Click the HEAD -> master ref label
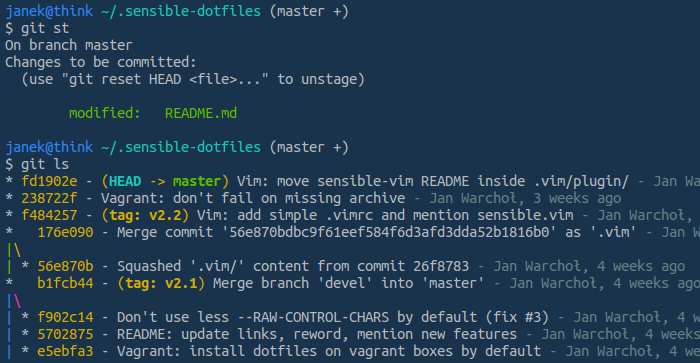The height and width of the screenshot is (363, 700). [165, 181]
